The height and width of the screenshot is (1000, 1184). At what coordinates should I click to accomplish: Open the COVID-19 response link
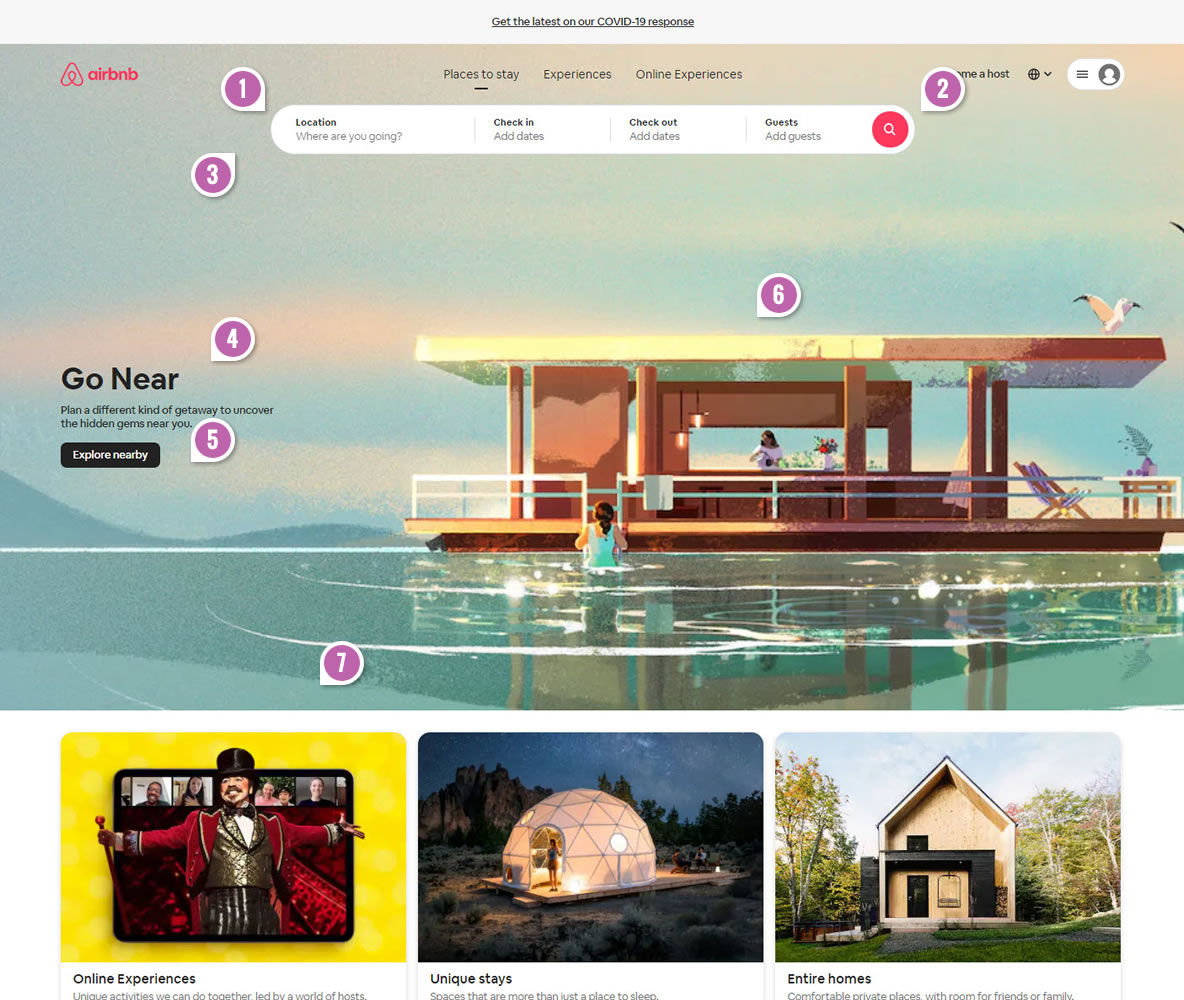click(592, 21)
